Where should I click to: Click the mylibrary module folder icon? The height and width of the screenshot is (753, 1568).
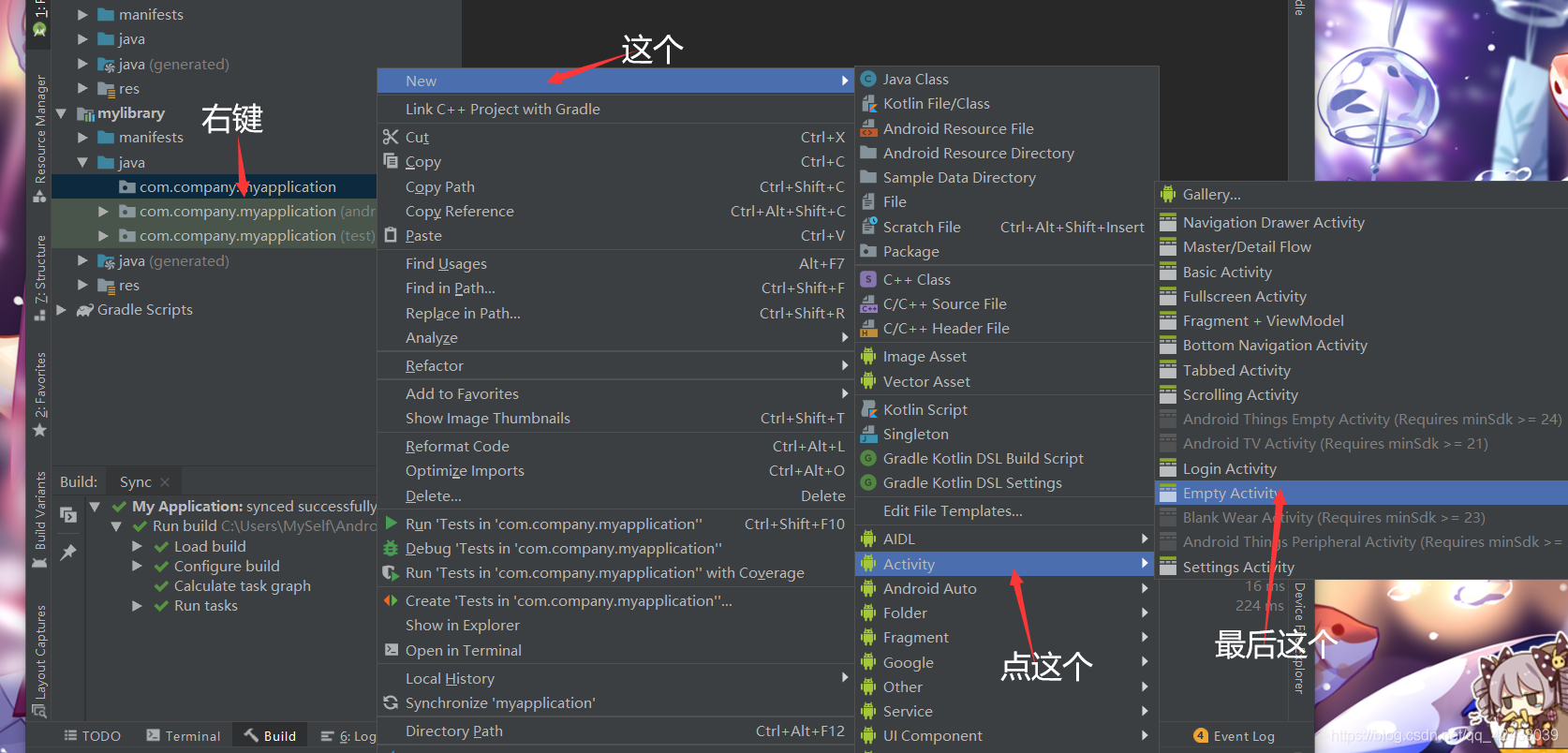[x=85, y=113]
